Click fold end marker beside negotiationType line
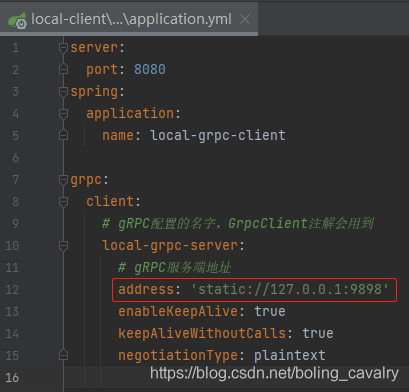The height and width of the screenshot is (392, 409). pos(63,355)
